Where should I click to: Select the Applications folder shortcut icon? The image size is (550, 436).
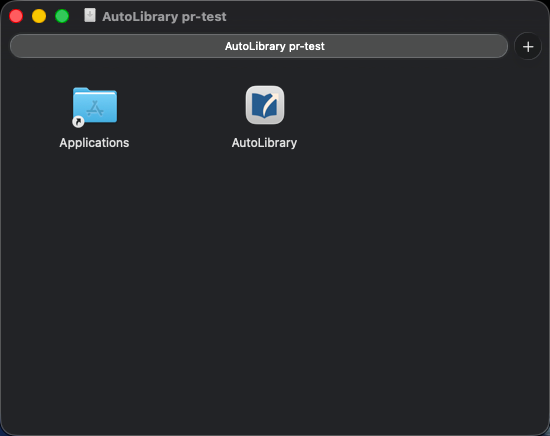95,107
